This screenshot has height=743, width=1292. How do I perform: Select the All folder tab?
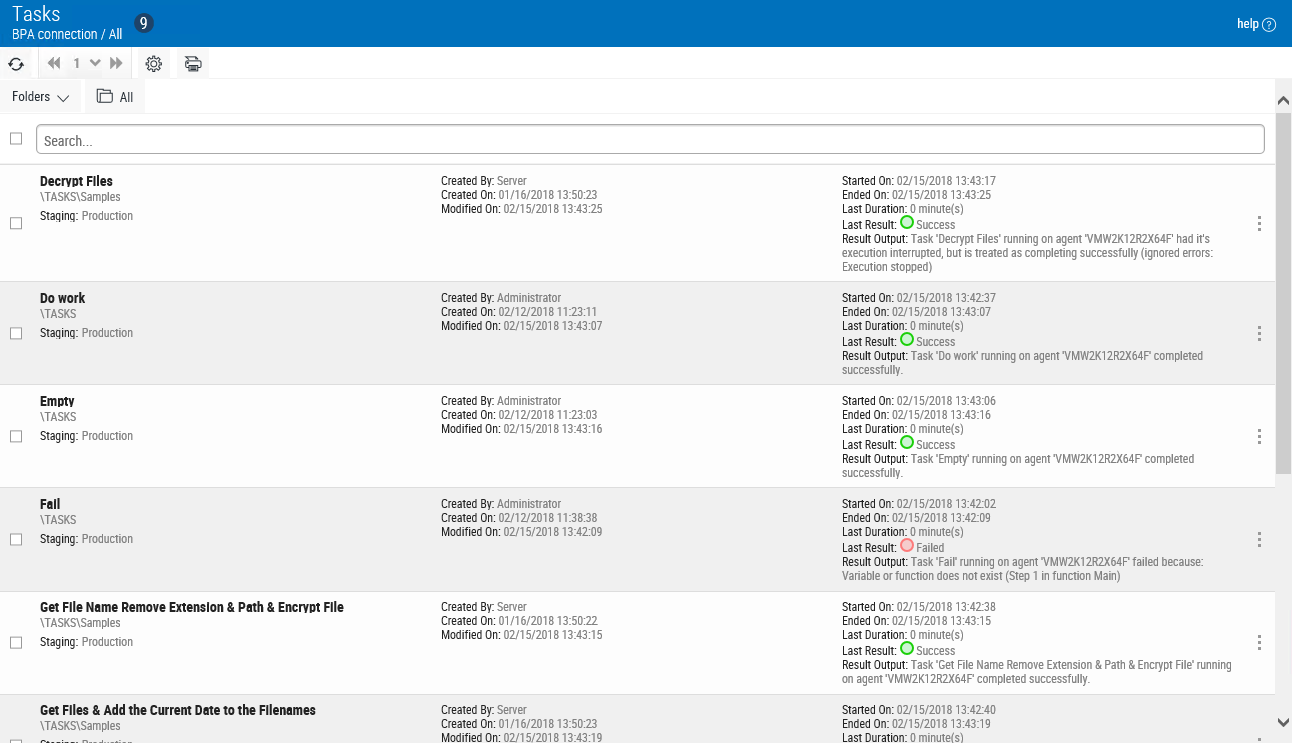click(115, 97)
